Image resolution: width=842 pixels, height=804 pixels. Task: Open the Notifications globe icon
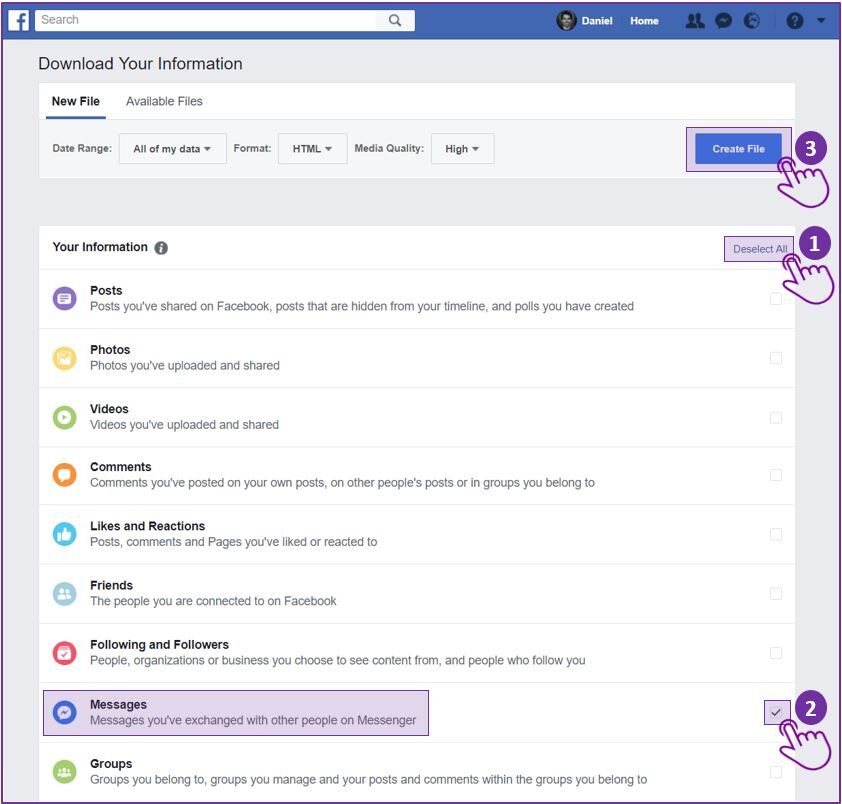point(751,20)
